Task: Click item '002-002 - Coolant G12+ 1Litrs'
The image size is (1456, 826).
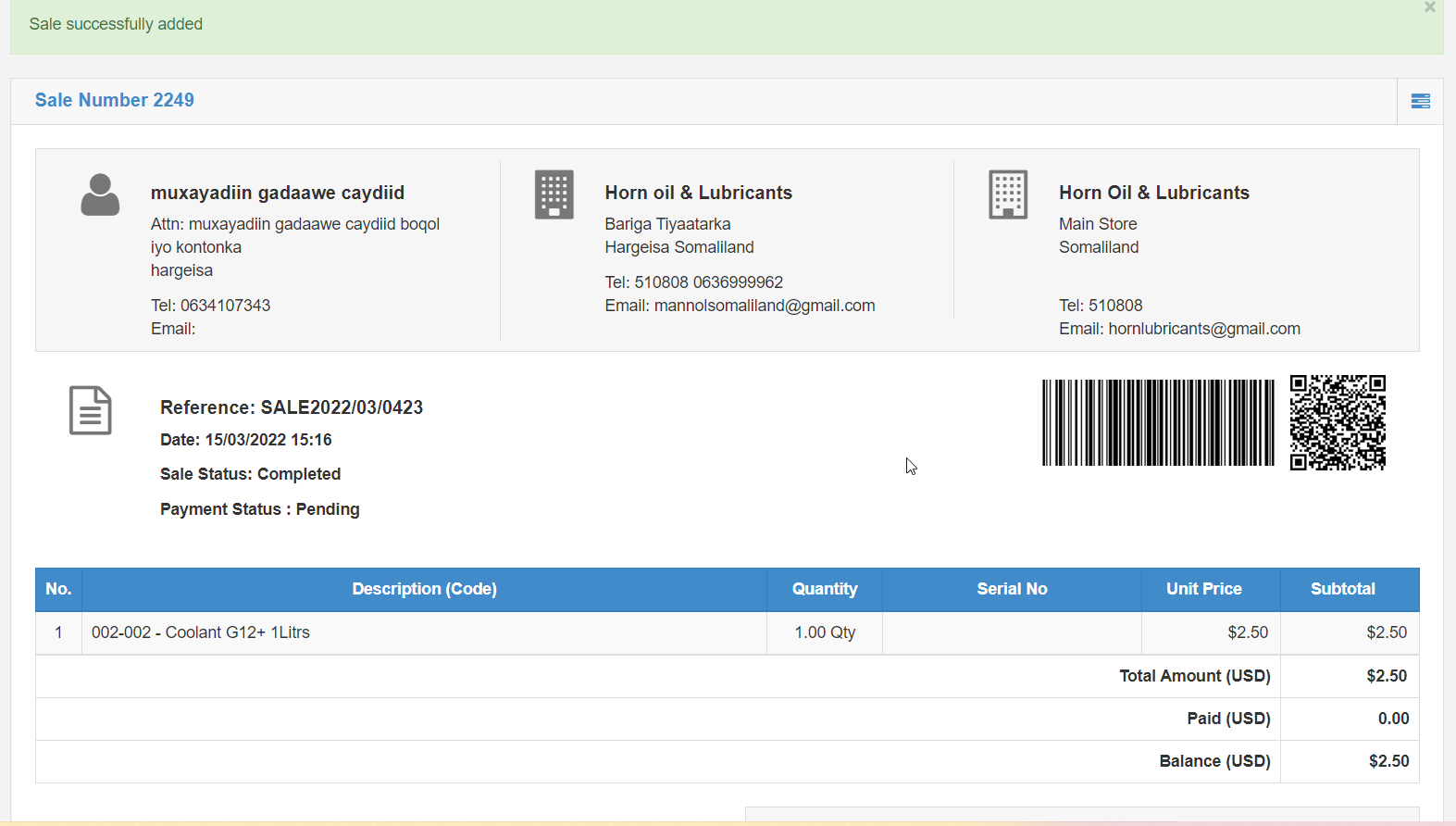Action: click(201, 632)
